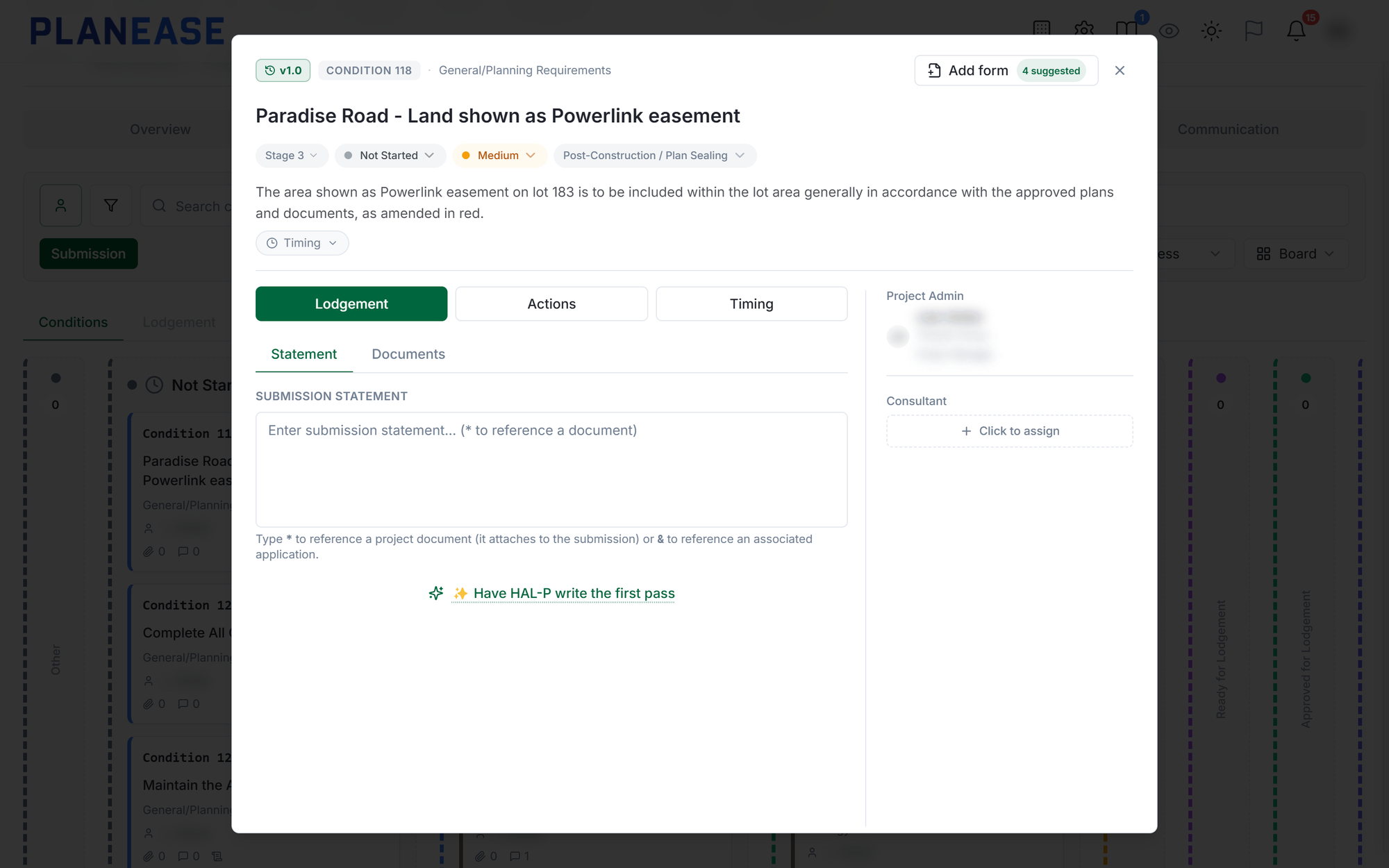Toggle the eye visibility icon in header
The height and width of the screenshot is (868, 1389).
pyautogui.click(x=1169, y=31)
